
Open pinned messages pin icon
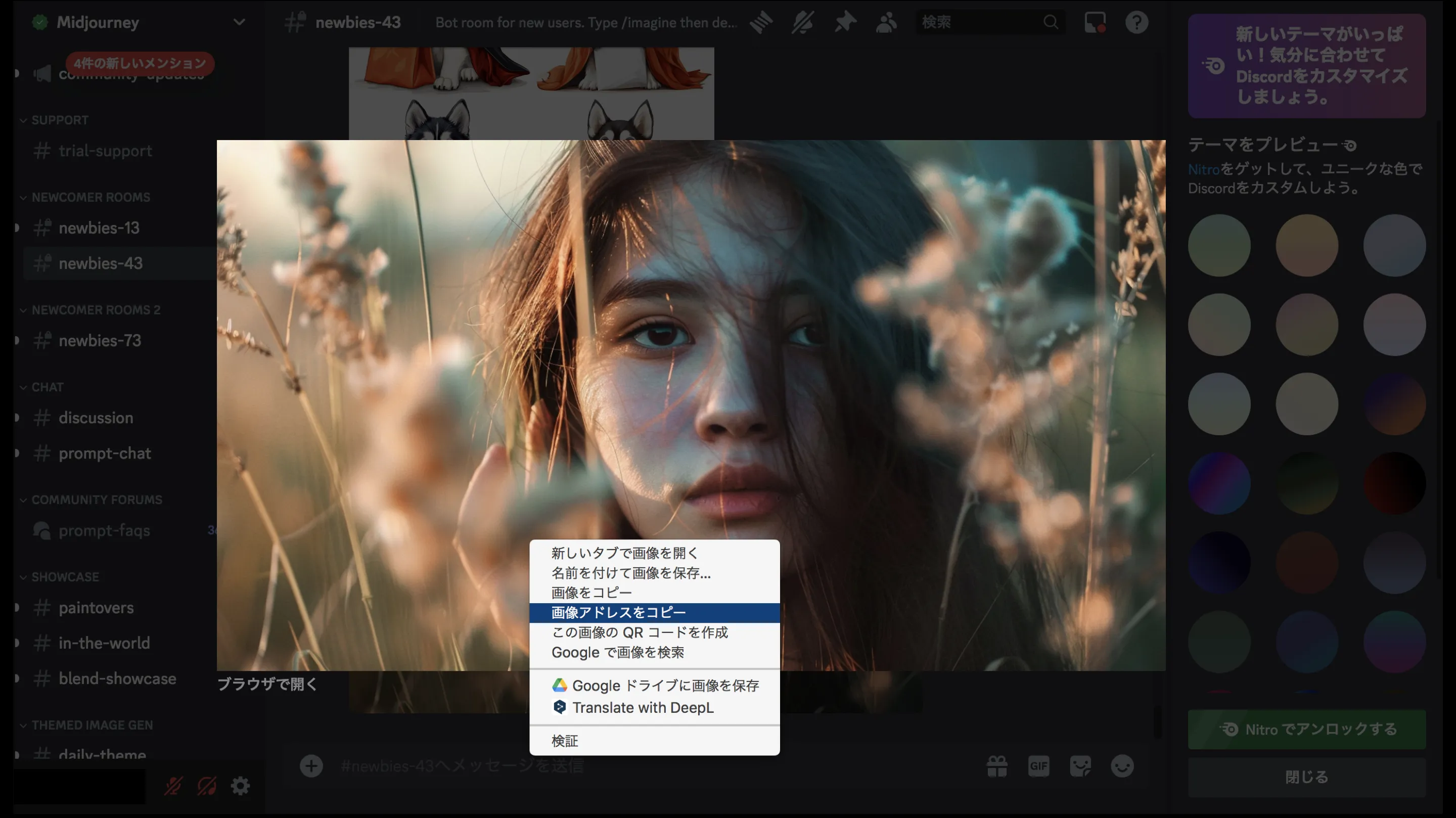point(845,23)
